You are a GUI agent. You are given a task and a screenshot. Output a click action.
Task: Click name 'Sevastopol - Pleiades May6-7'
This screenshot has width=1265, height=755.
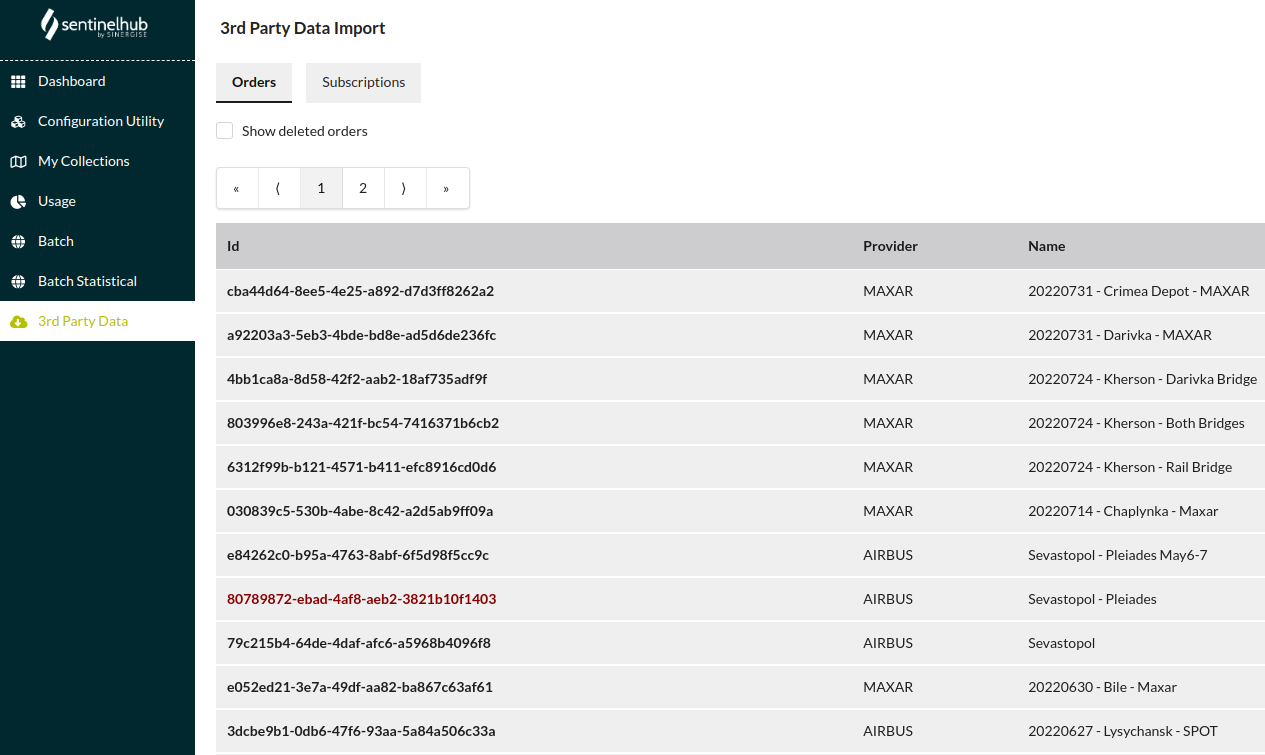point(1118,555)
